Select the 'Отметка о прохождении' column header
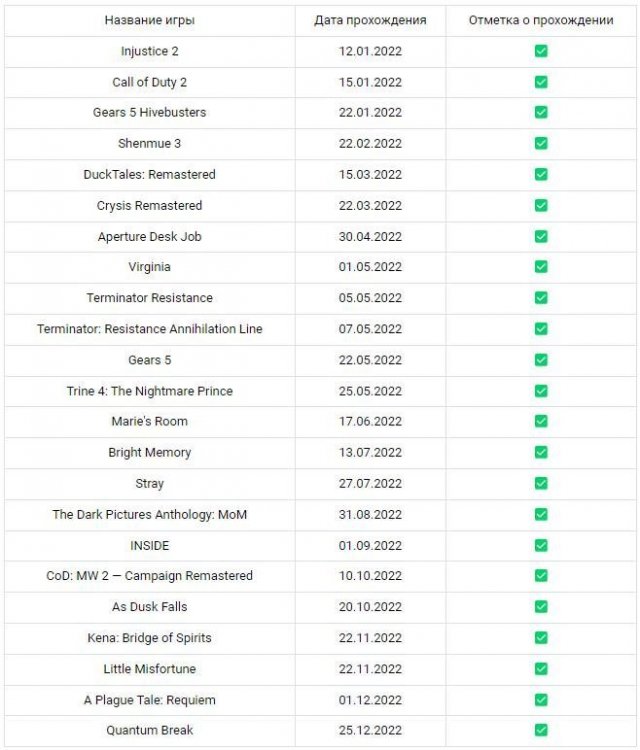 pyautogui.click(x=541, y=20)
